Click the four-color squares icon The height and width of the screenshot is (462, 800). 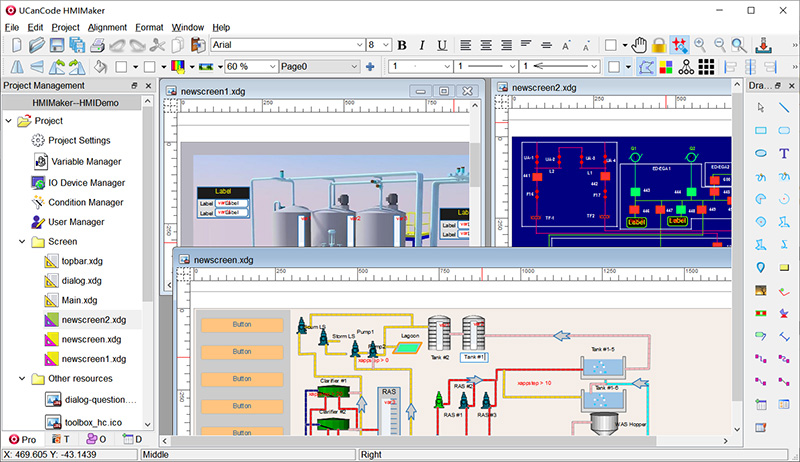666,67
